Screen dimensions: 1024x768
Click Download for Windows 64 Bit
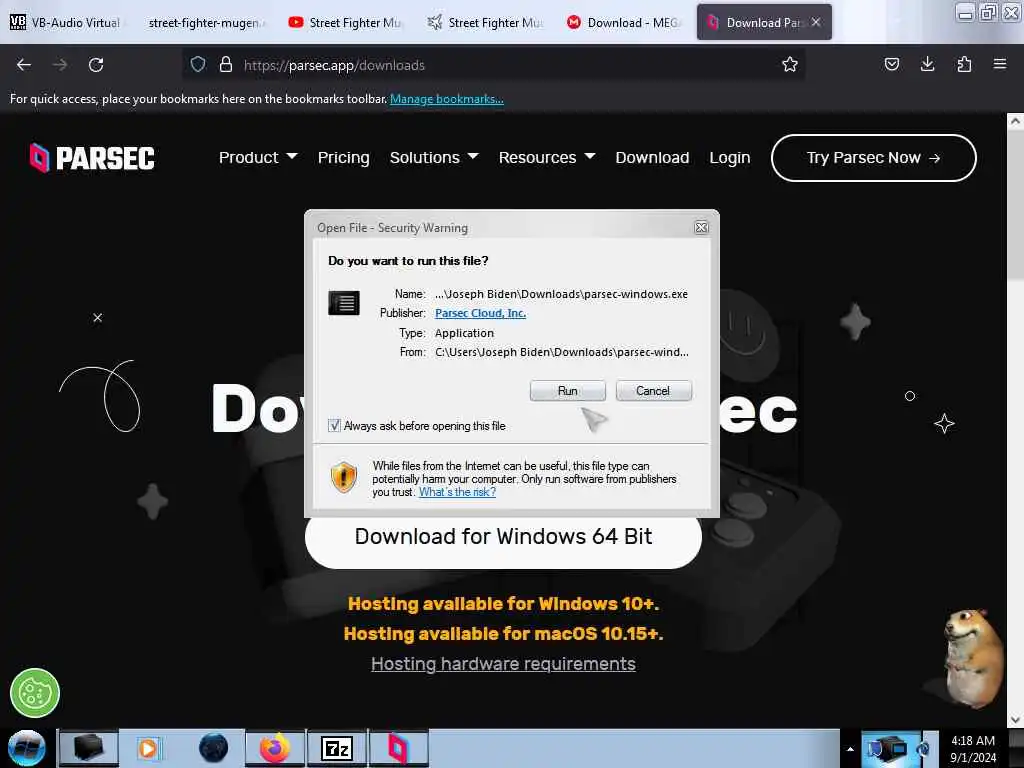(x=503, y=538)
